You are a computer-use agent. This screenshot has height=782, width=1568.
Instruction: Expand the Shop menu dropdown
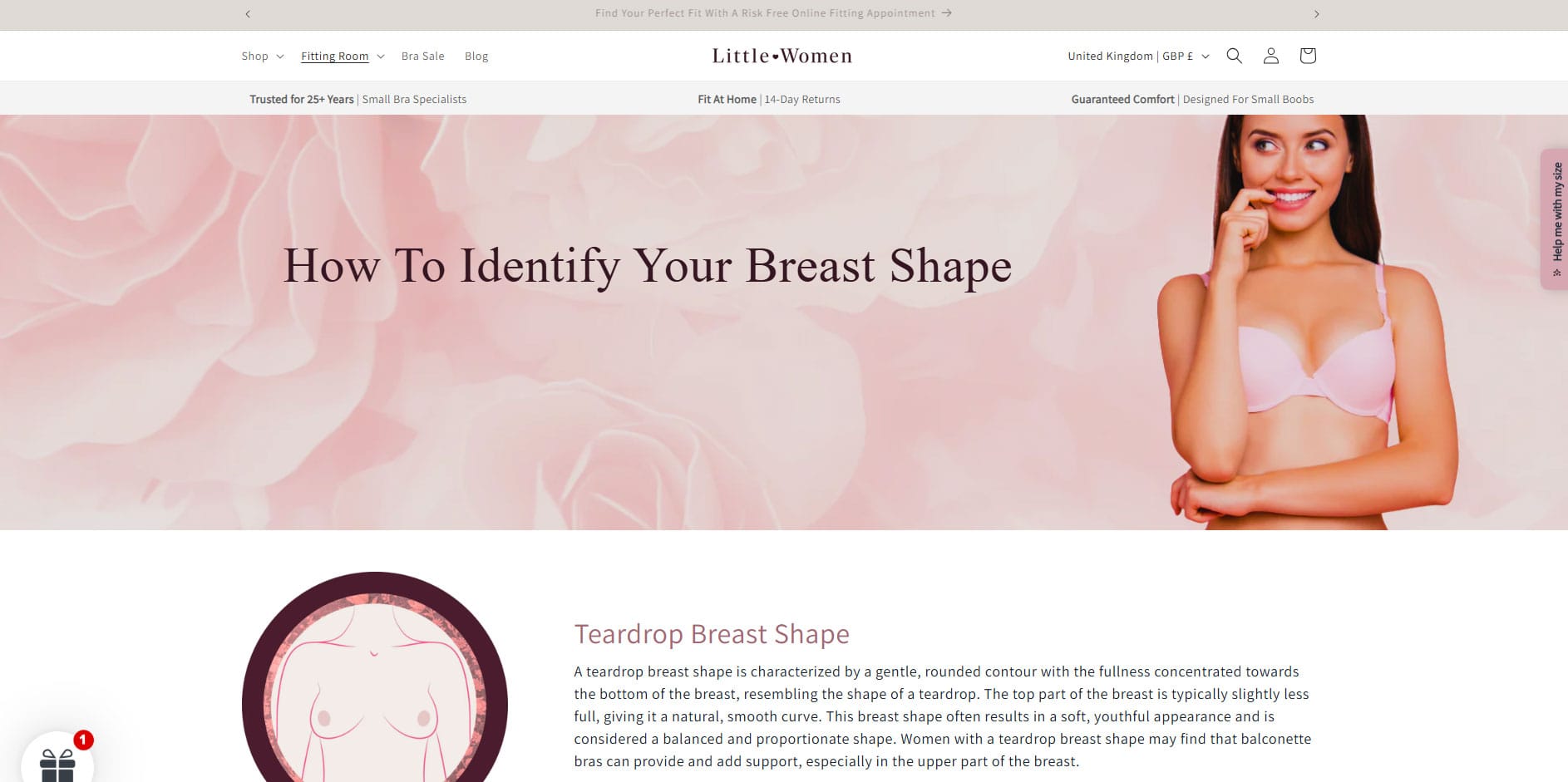(263, 56)
